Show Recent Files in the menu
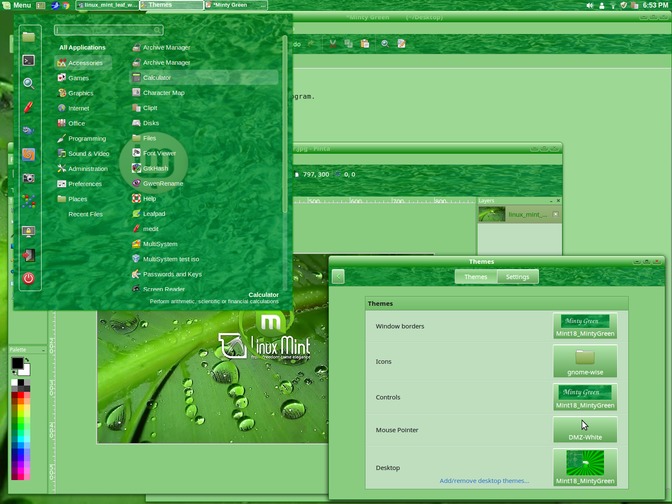This screenshot has width=672, height=504. (85, 214)
